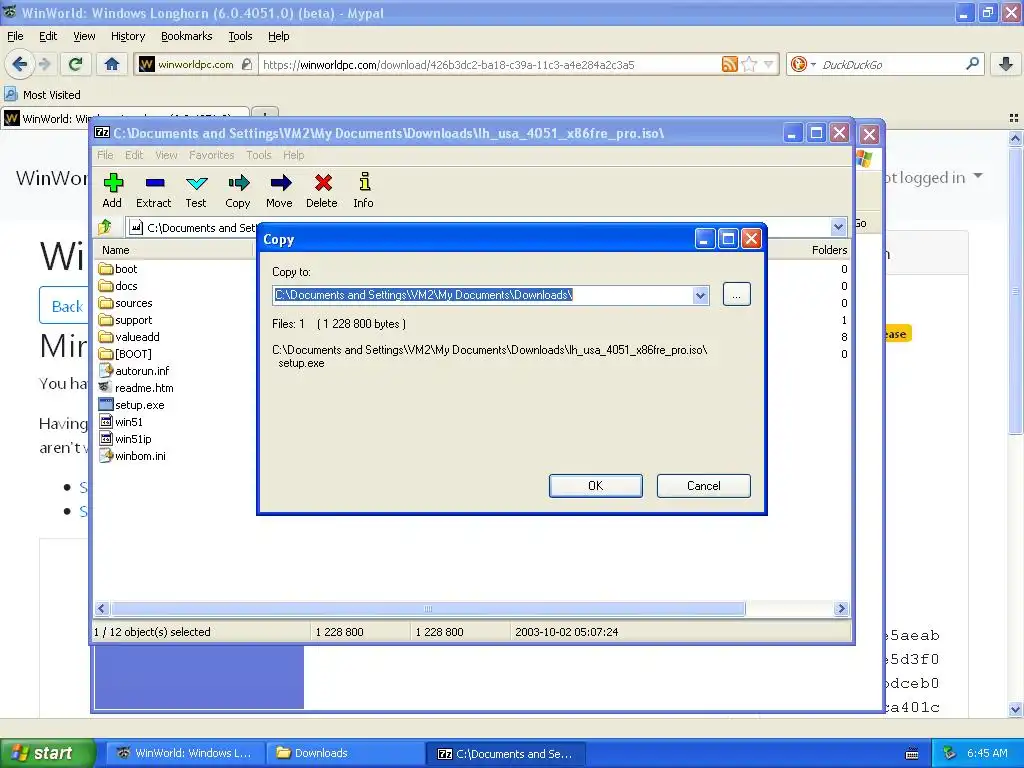Click the Info toolbar icon
1024x768 pixels.
pyautogui.click(x=364, y=182)
